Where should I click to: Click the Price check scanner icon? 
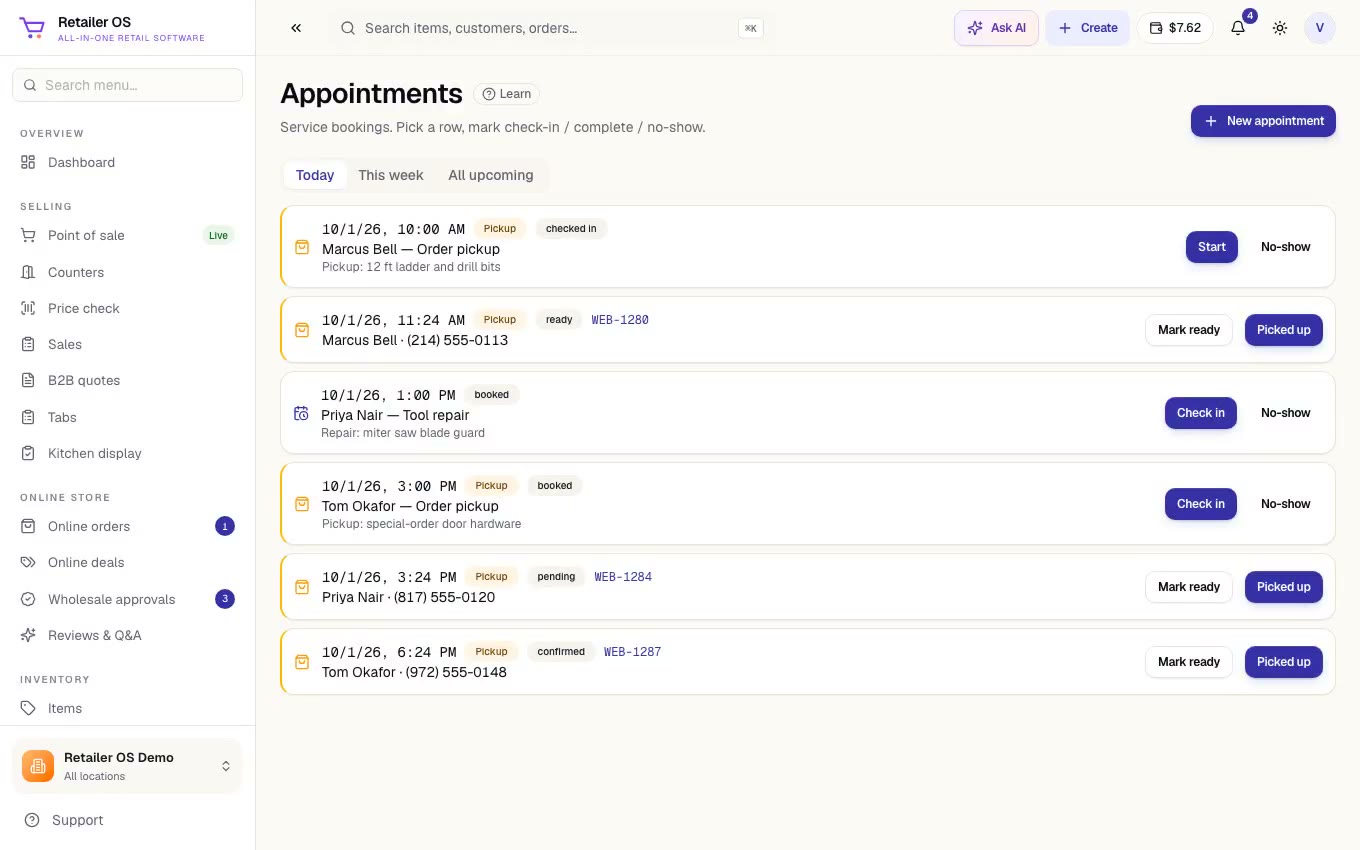pyautogui.click(x=28, y=308)
